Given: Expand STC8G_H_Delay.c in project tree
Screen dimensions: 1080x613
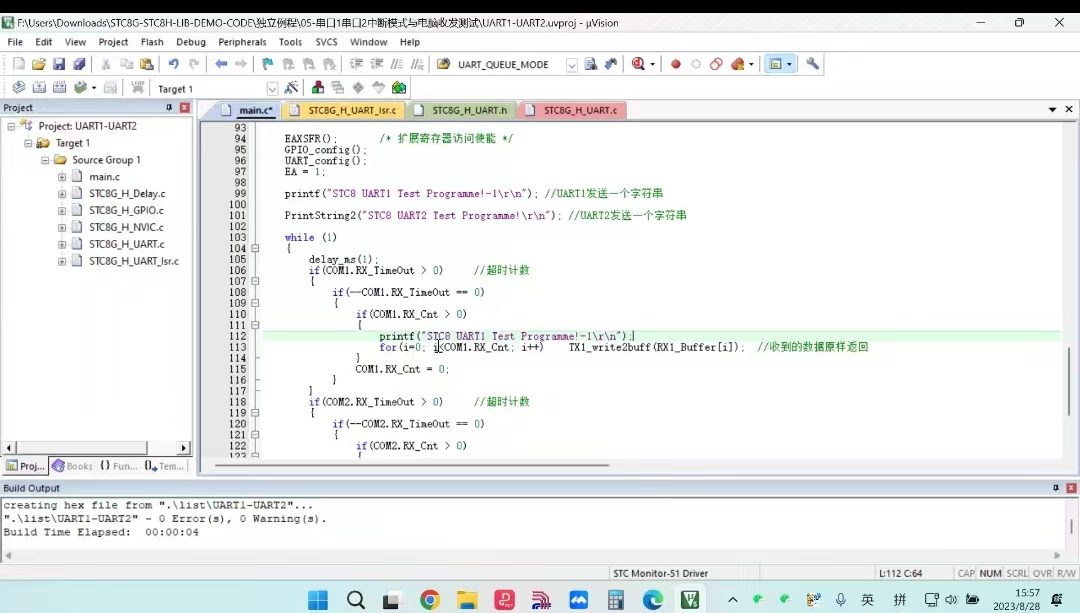Looking at the screenshot, I should [62, 194].
